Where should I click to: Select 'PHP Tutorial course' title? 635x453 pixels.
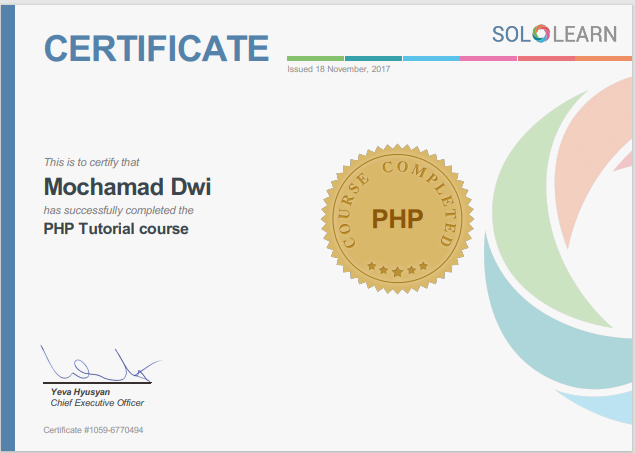(x=116, y=229)
